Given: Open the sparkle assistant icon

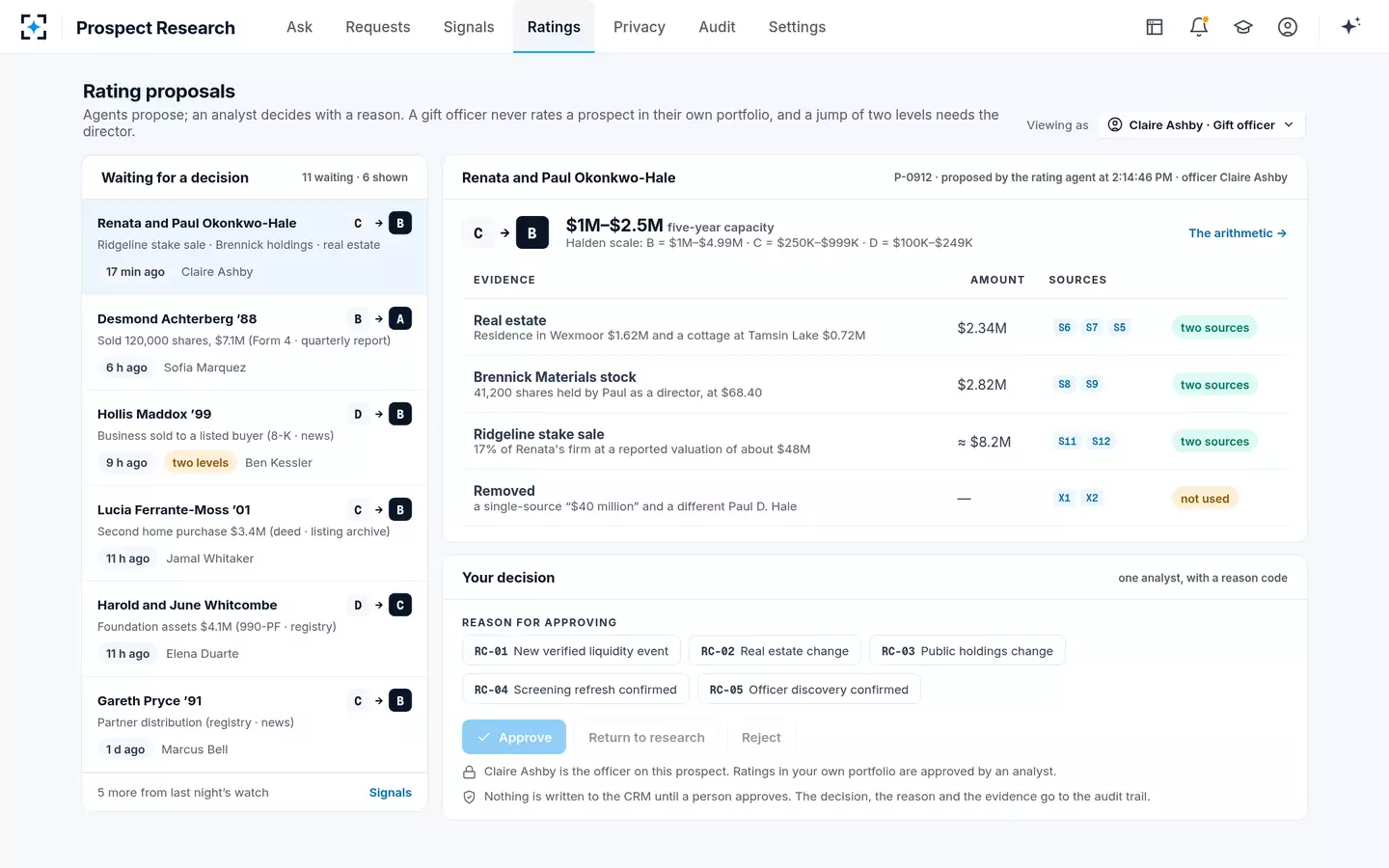Looking at the screenshot, I should tap(1350, 26).
